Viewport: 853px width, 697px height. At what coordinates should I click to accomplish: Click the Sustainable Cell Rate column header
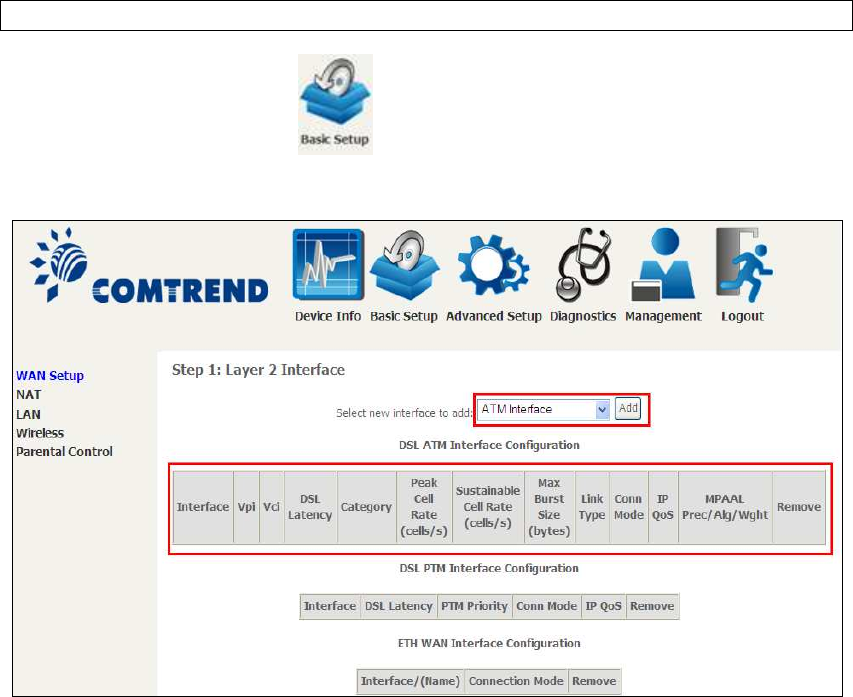point(487,507)
